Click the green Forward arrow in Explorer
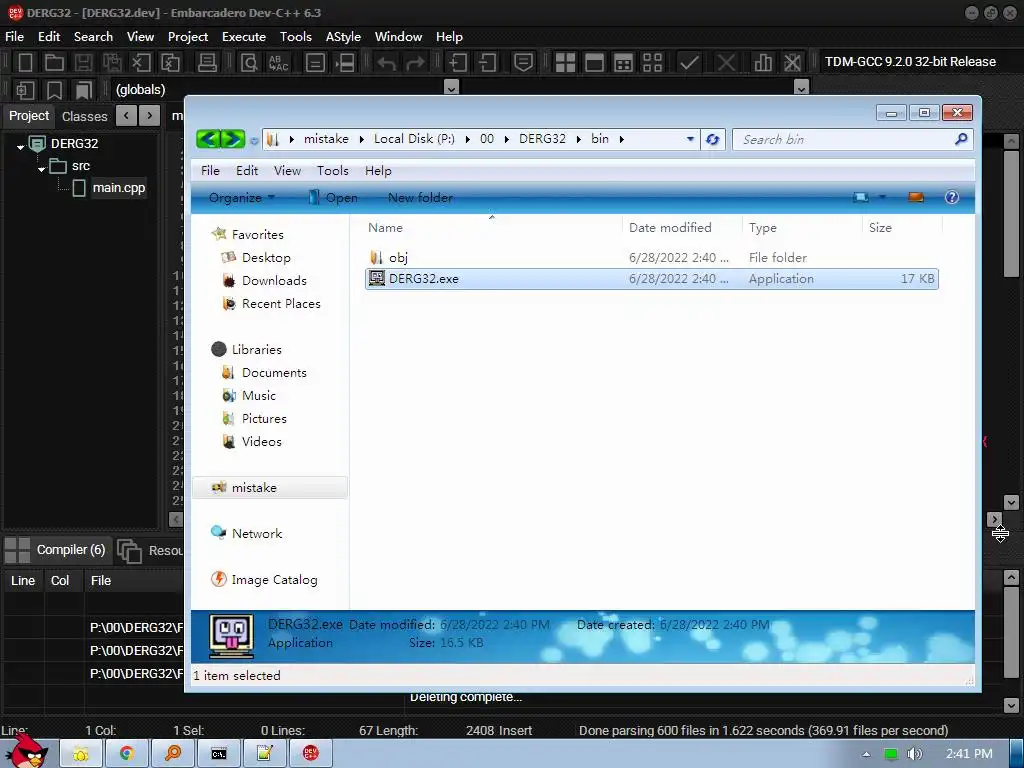 point(233,138)
